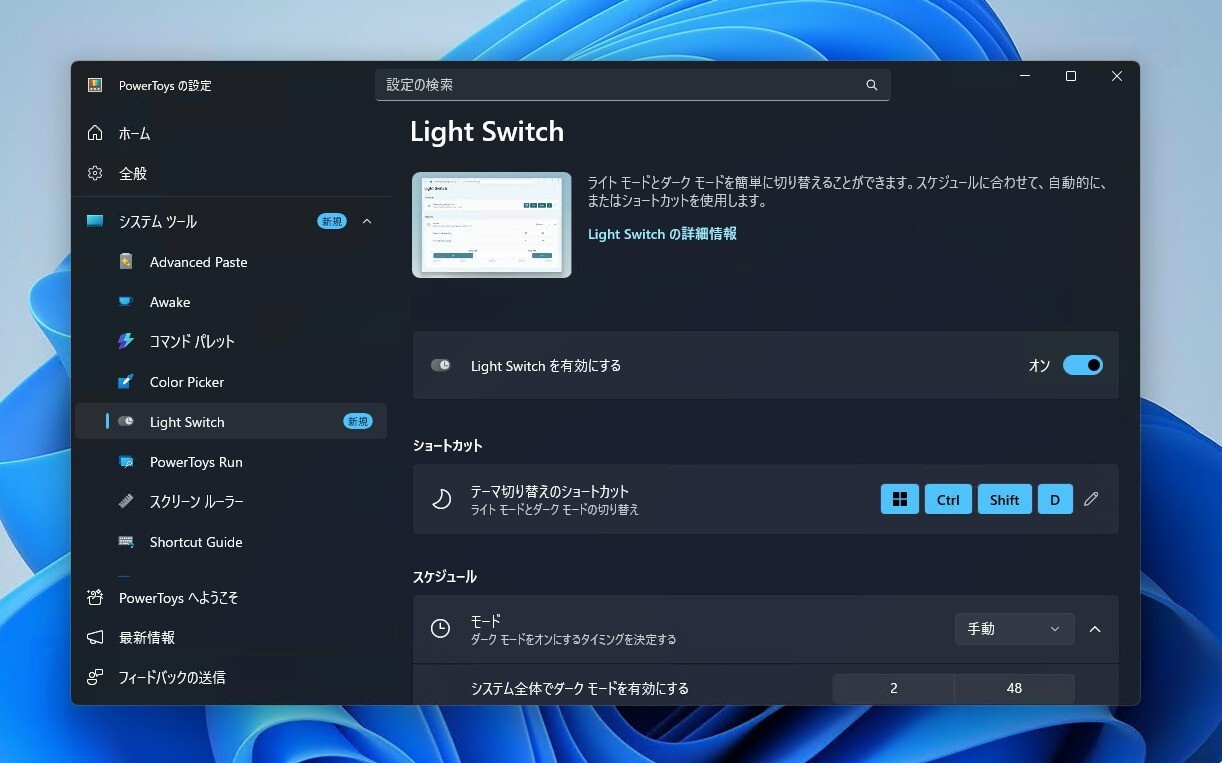Open PowerToys へようこそ page
The height and width of the screenshot is (763, 1222).
tap(231, 597)
